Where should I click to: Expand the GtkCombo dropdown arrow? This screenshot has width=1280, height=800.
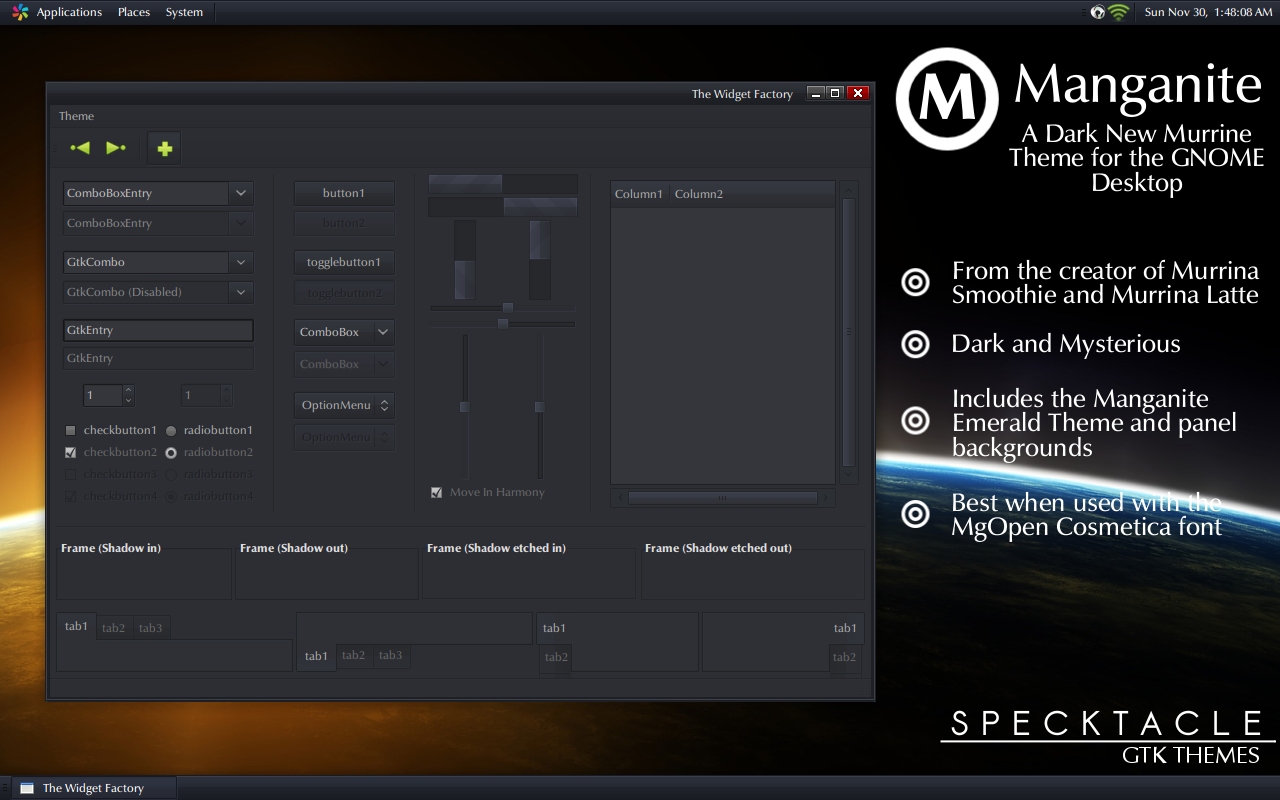point(241,262)
